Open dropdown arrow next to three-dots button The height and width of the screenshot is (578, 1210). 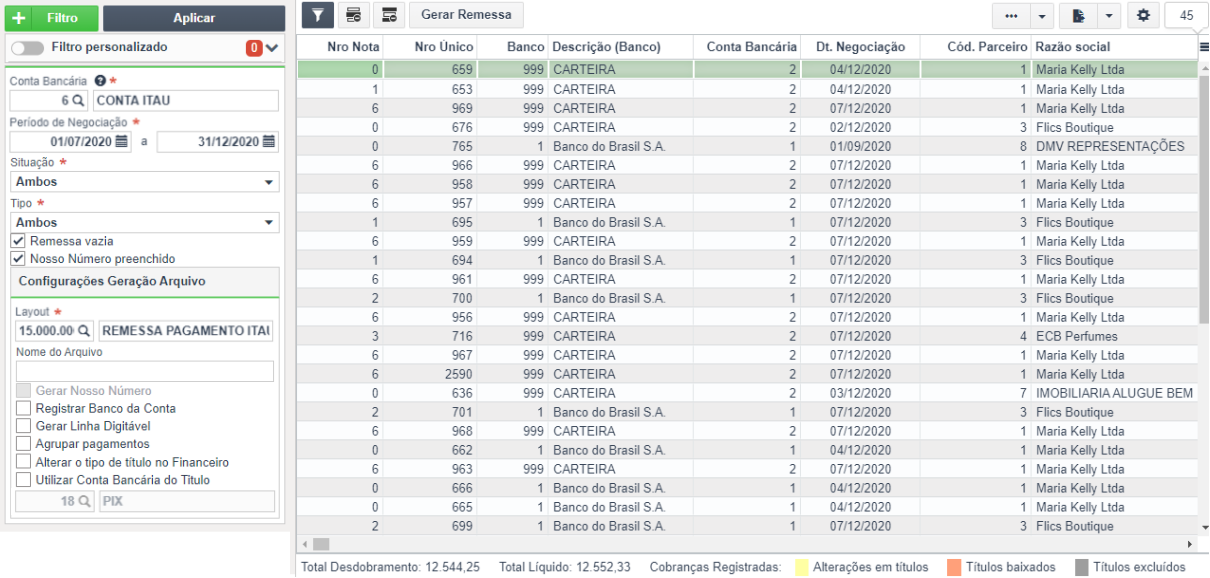click(x=1042, y=16)
